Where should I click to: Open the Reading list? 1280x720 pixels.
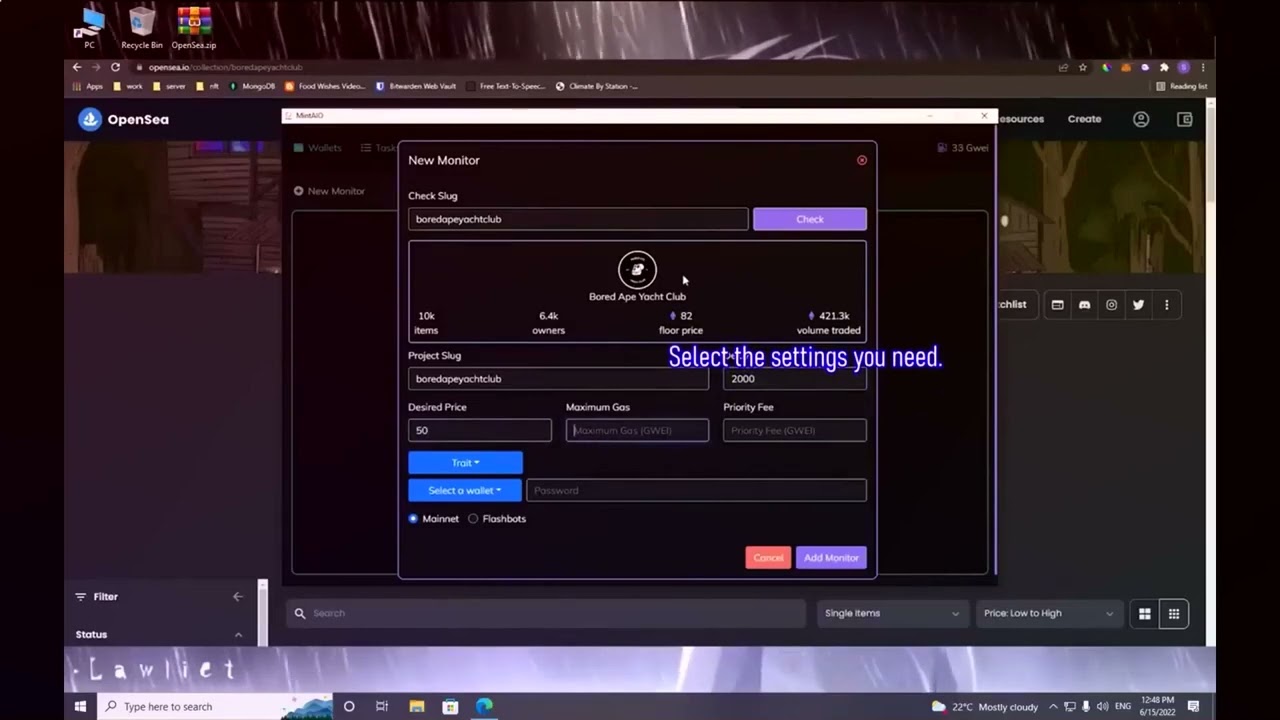1182,86
